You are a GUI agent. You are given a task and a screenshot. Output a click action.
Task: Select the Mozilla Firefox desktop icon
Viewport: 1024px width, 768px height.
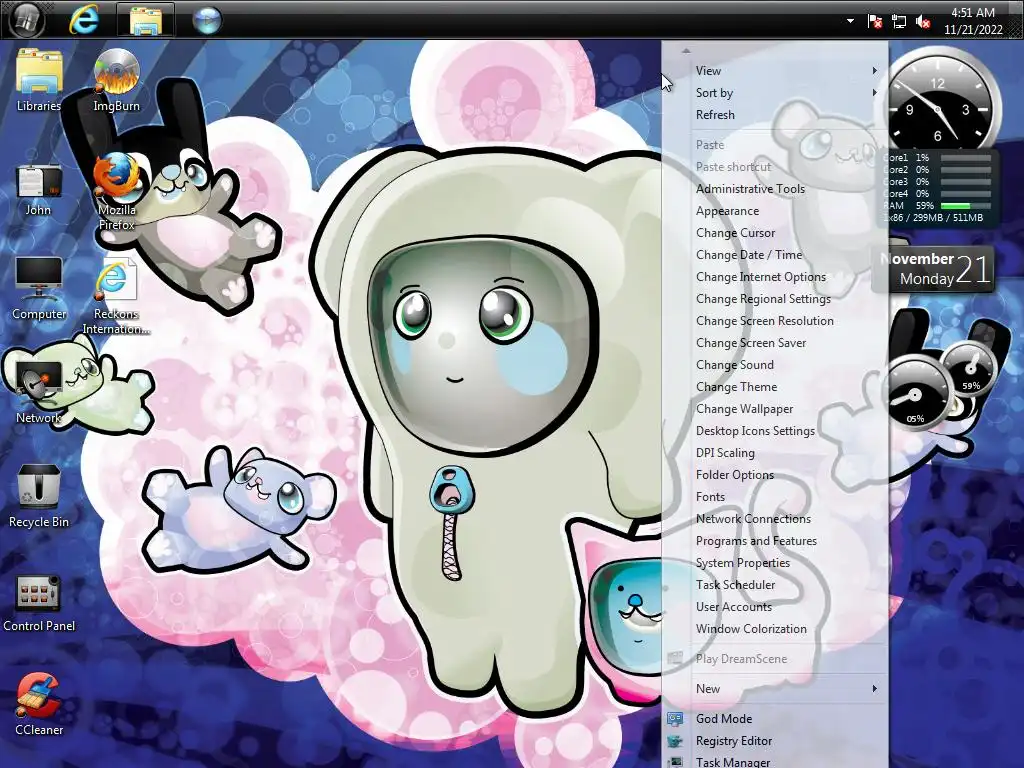point(116,191)
